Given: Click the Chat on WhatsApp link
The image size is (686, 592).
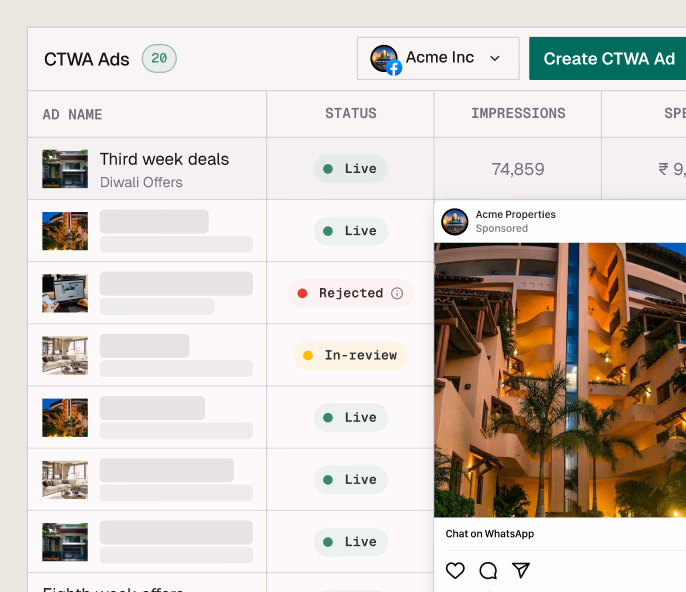Looking at the screenshot, I should [490, 534].
